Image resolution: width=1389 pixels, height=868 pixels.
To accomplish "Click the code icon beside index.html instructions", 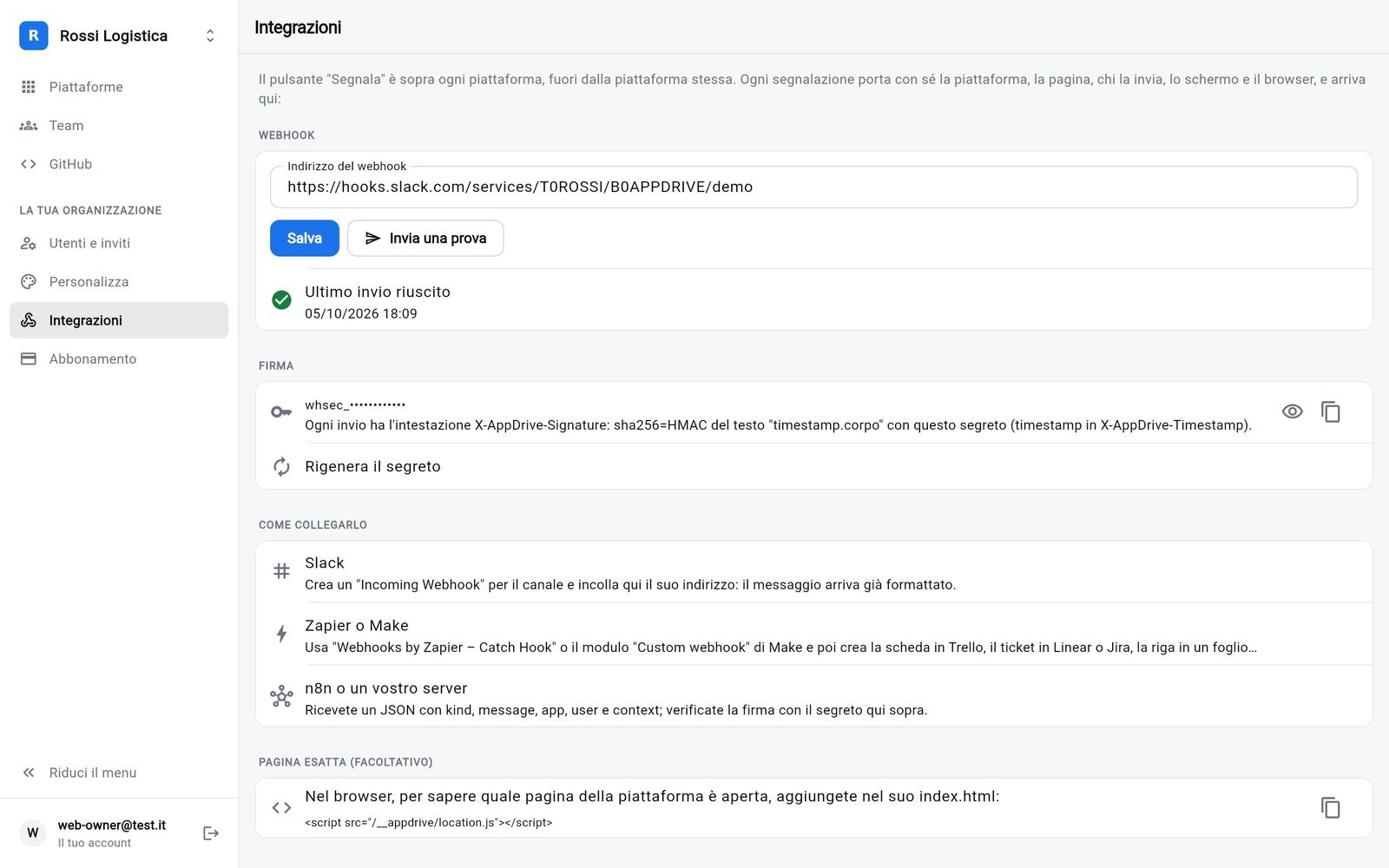I will [x=281, y=807].
